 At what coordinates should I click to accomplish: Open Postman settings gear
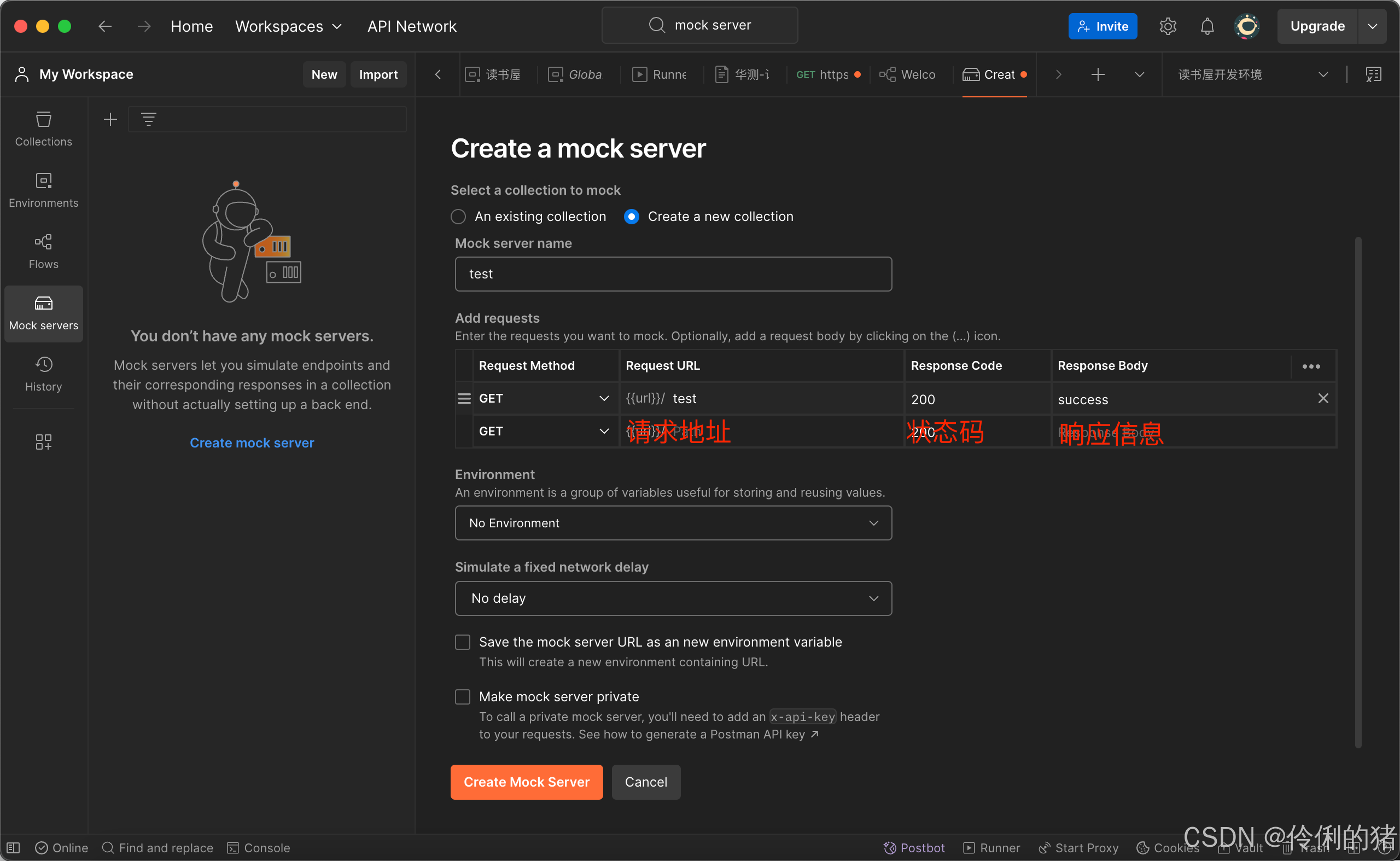1168,26
